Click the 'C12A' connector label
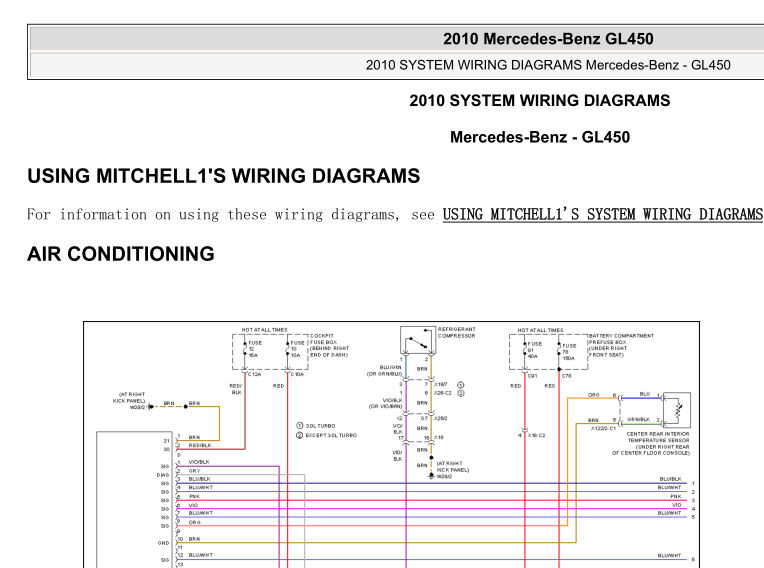This screenshot has width=764, height=568. point(254,374)
